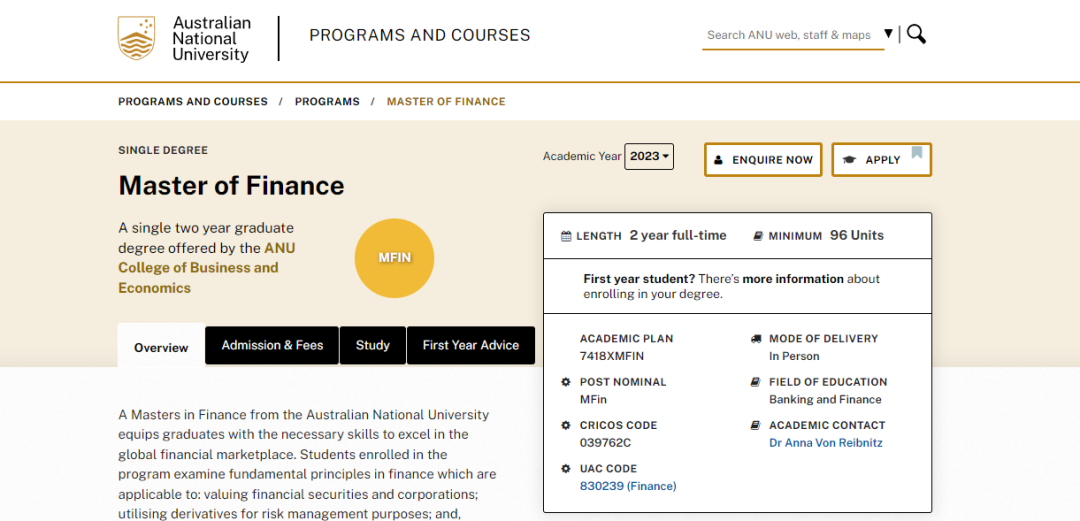This screenshot has width=1080, height=521.
Task: Click the Australian National University wordmark
Action: tap(211, 39)
